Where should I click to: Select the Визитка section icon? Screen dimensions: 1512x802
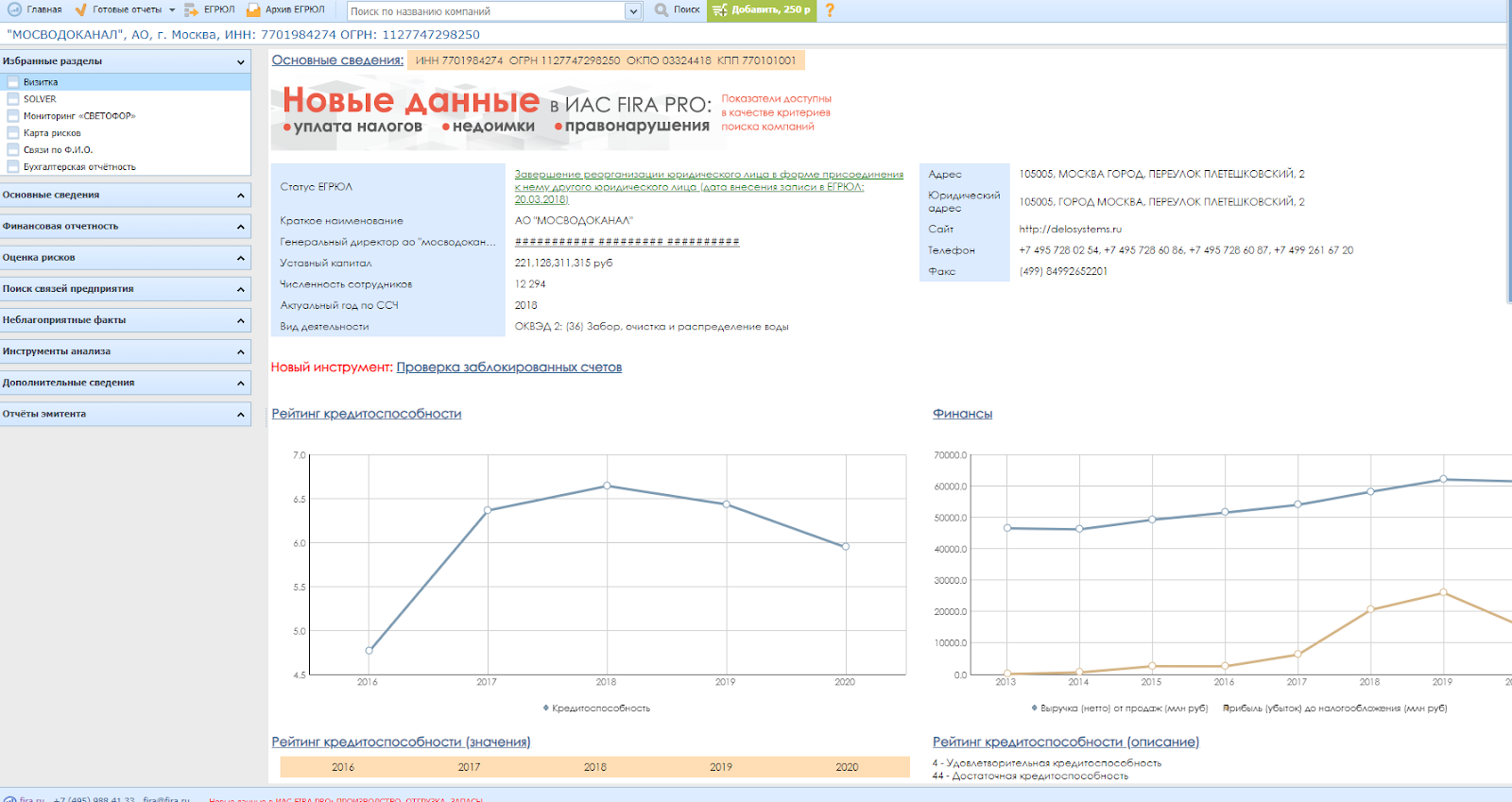point(13,82)
